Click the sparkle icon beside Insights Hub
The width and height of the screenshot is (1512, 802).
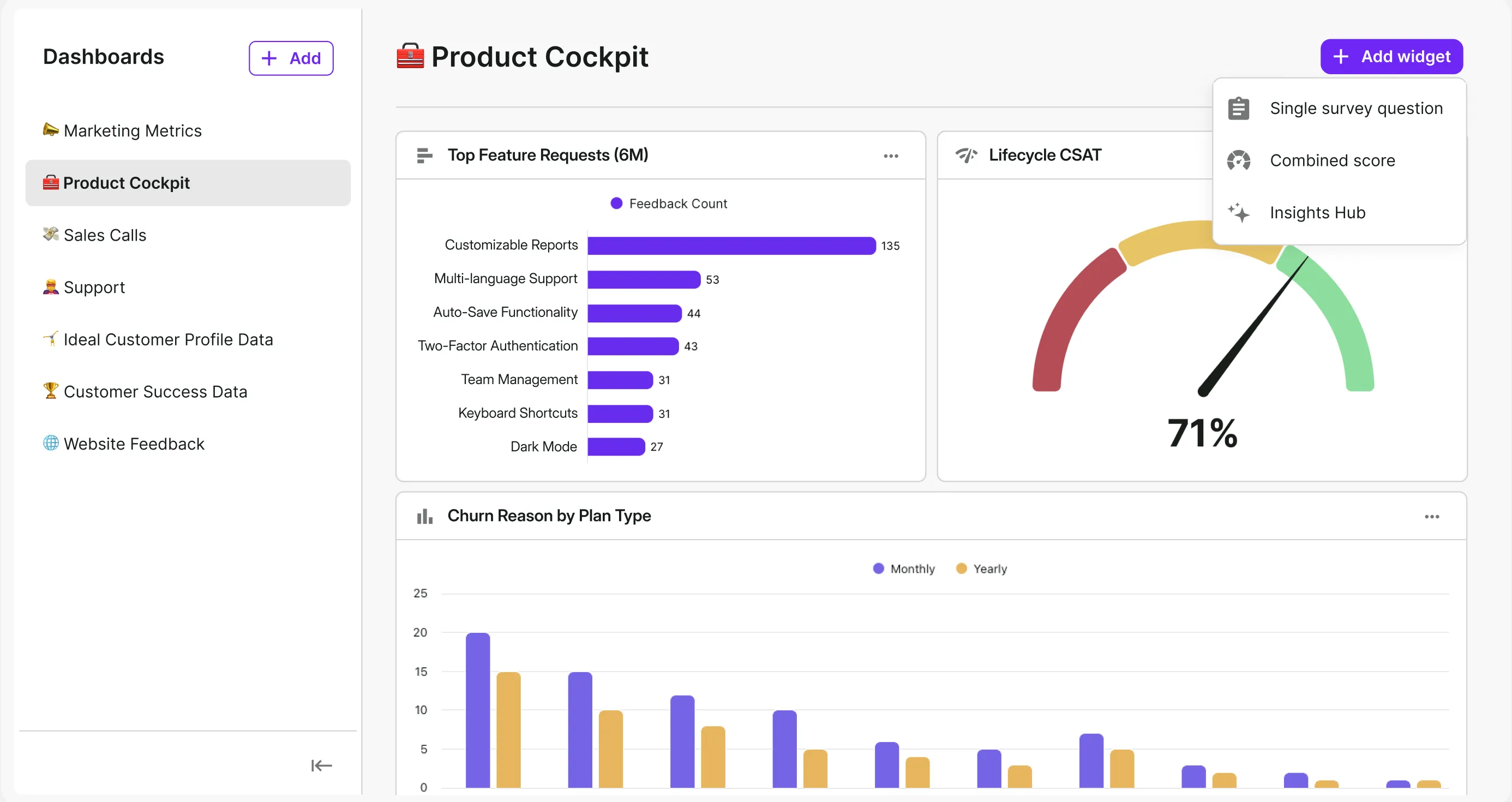(x=1239, y=213)
